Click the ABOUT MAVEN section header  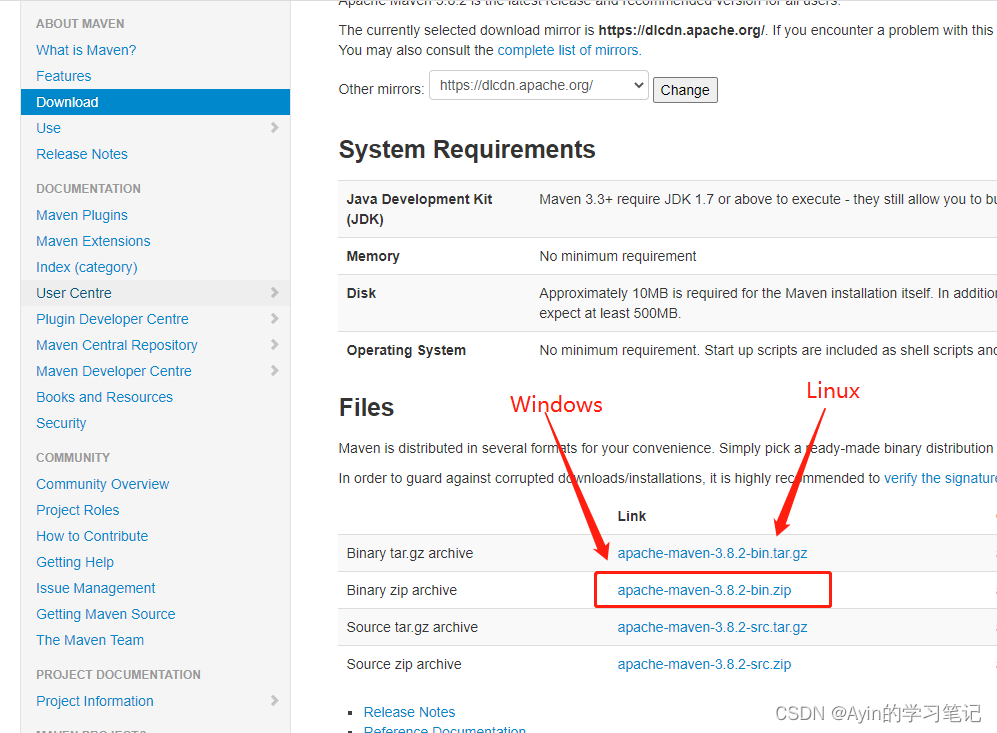click(x=80, y=24)
